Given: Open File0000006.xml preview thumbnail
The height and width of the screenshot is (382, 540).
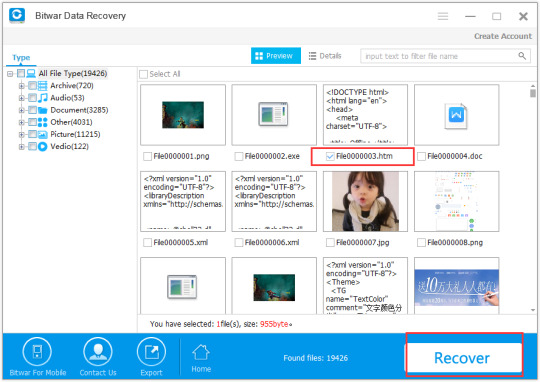Looking at the screenshot, I should tap(274, 201).
